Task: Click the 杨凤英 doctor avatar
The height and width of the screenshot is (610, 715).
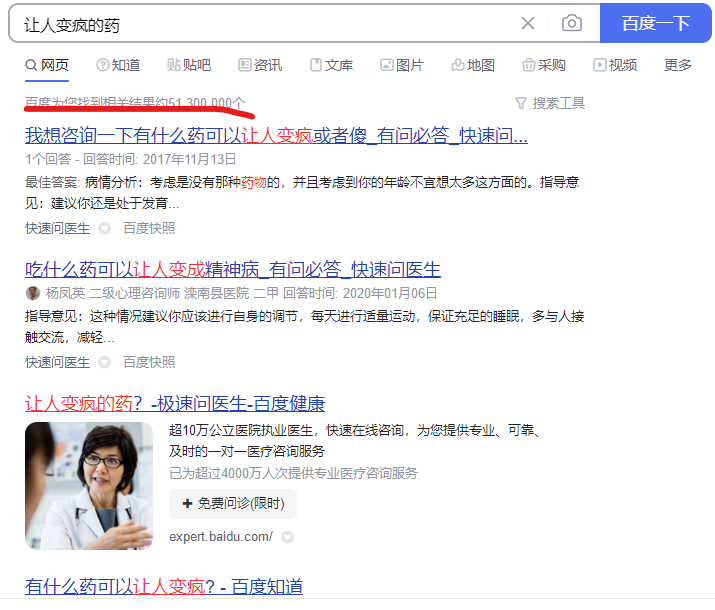Action: click(x=32, y=293)
